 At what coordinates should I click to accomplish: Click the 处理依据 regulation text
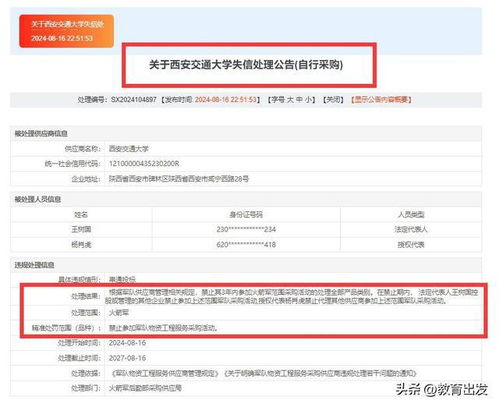pos(263,373)
